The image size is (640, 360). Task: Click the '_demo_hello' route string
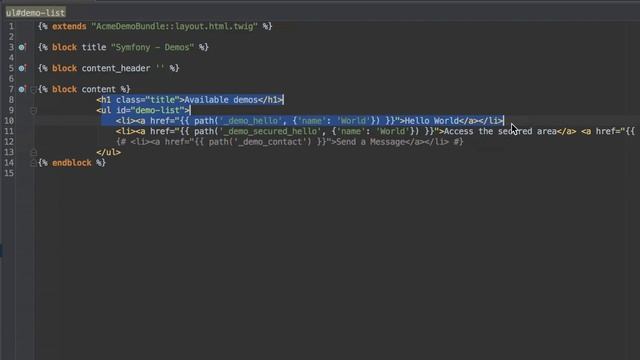click(x=251, y=121)
